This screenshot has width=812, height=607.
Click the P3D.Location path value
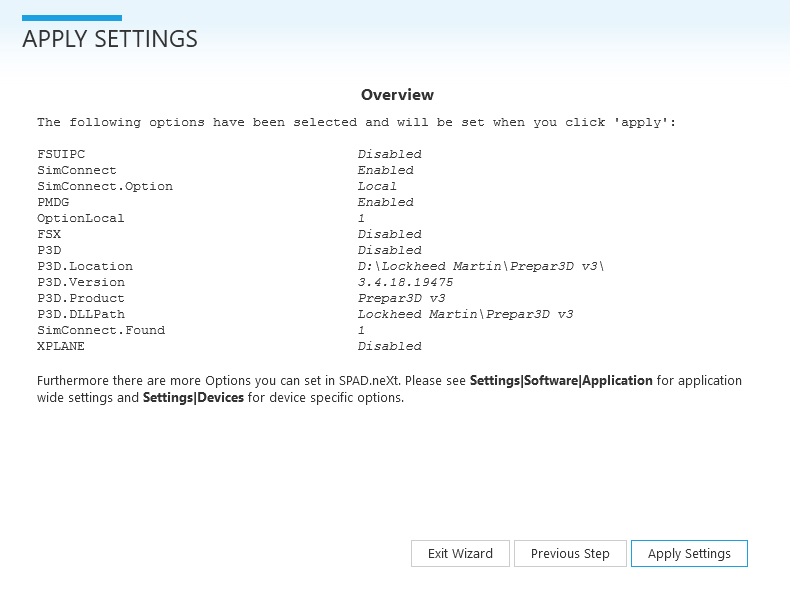point(481,266)
